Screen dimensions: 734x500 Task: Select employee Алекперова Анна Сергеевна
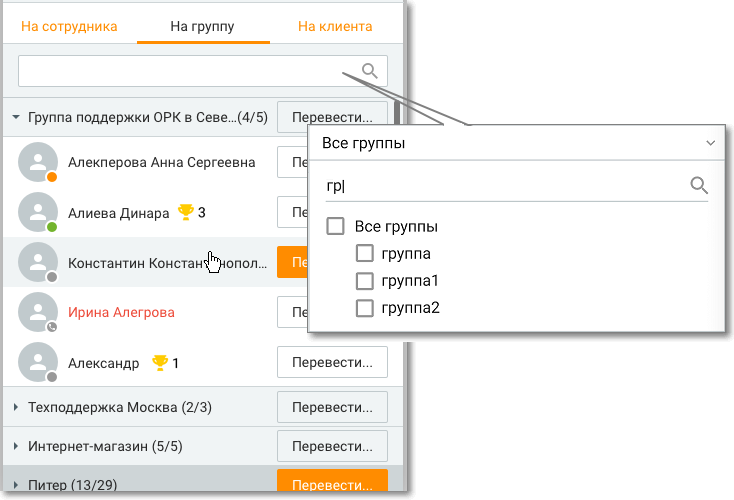coord(161,162)
